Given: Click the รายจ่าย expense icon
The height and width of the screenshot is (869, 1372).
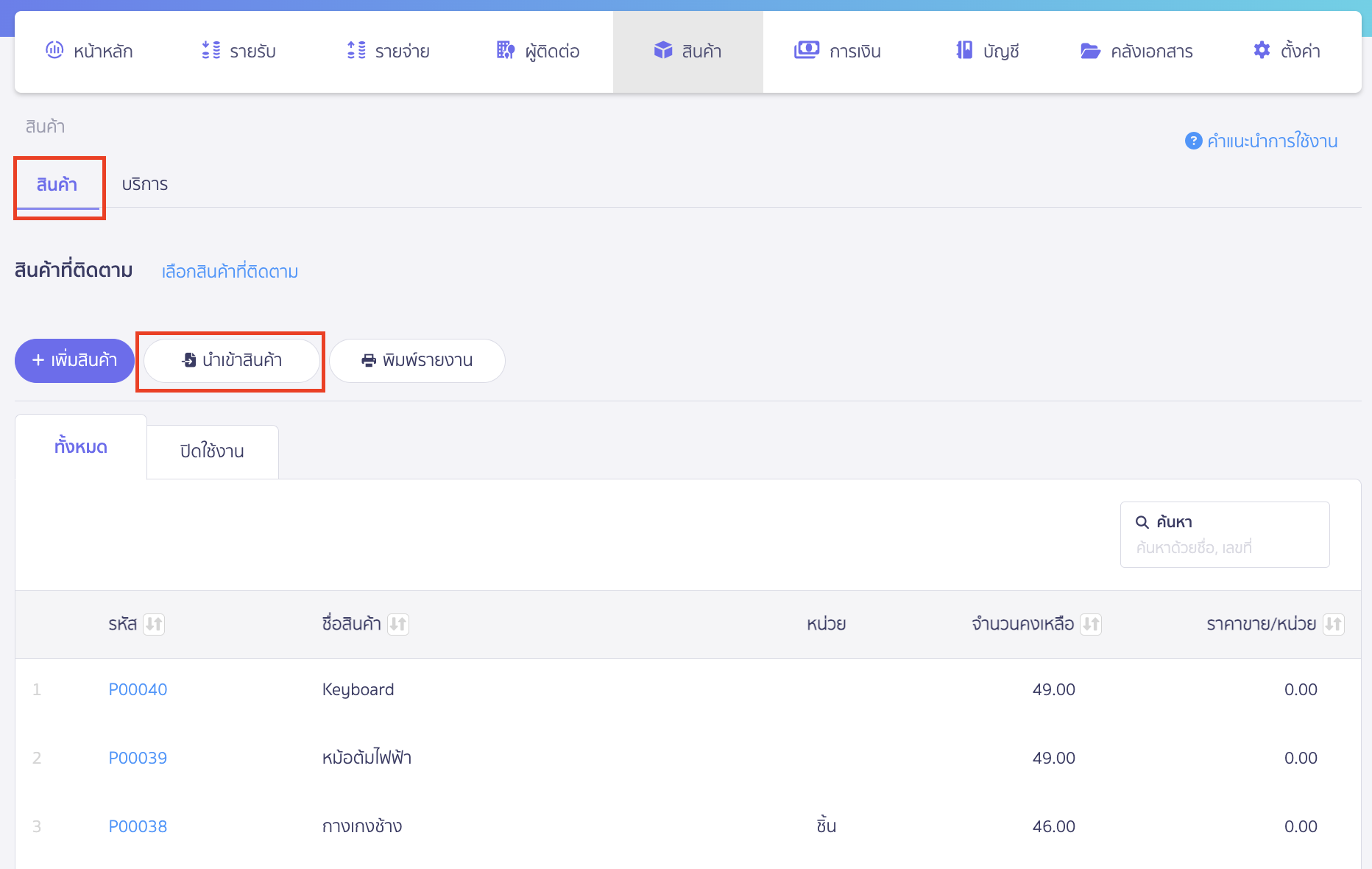Looking at the screenshot, I should point(356,50).
